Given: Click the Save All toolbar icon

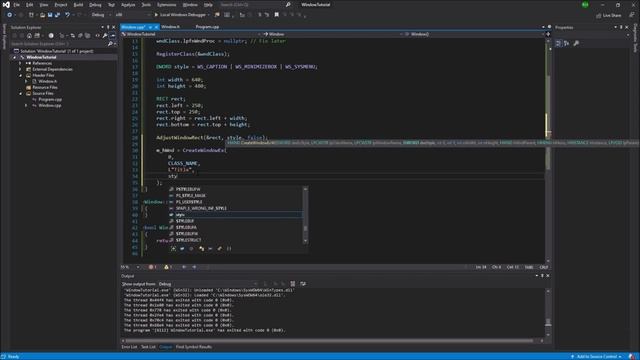Looking at the screenshot, I should click(57, 15).
